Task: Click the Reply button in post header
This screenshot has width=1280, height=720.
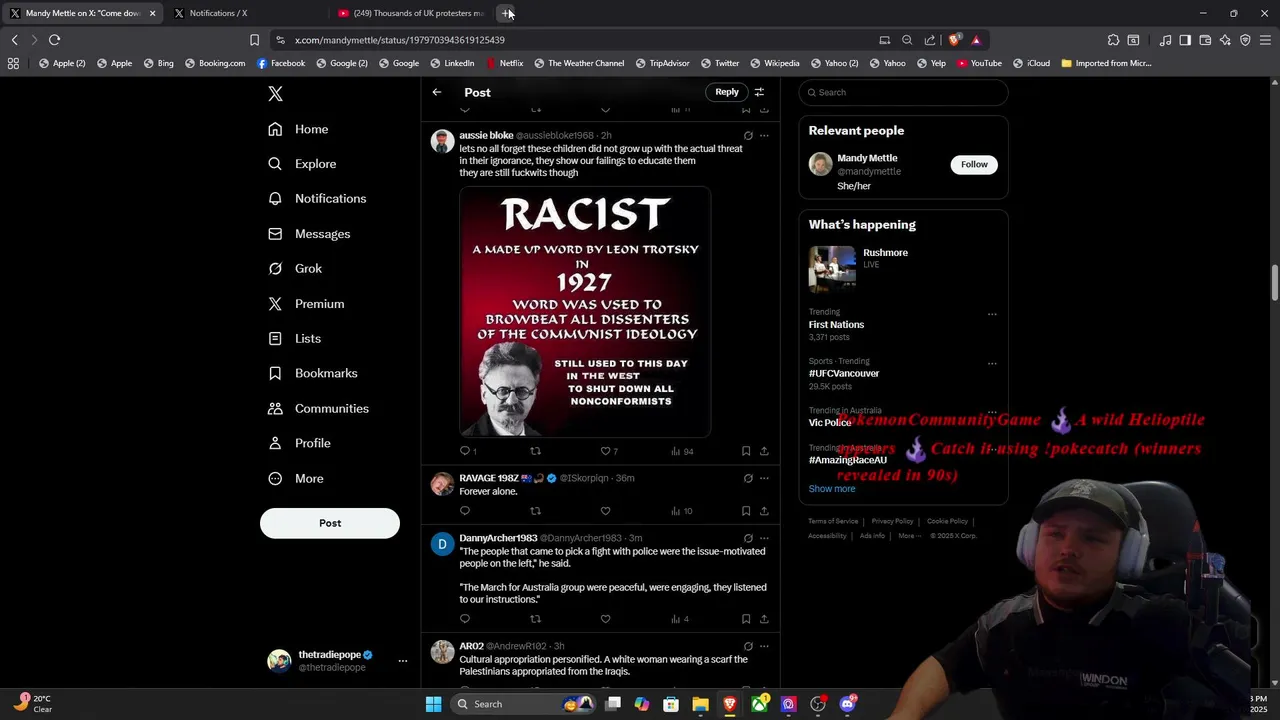Action: click(727, 92)
